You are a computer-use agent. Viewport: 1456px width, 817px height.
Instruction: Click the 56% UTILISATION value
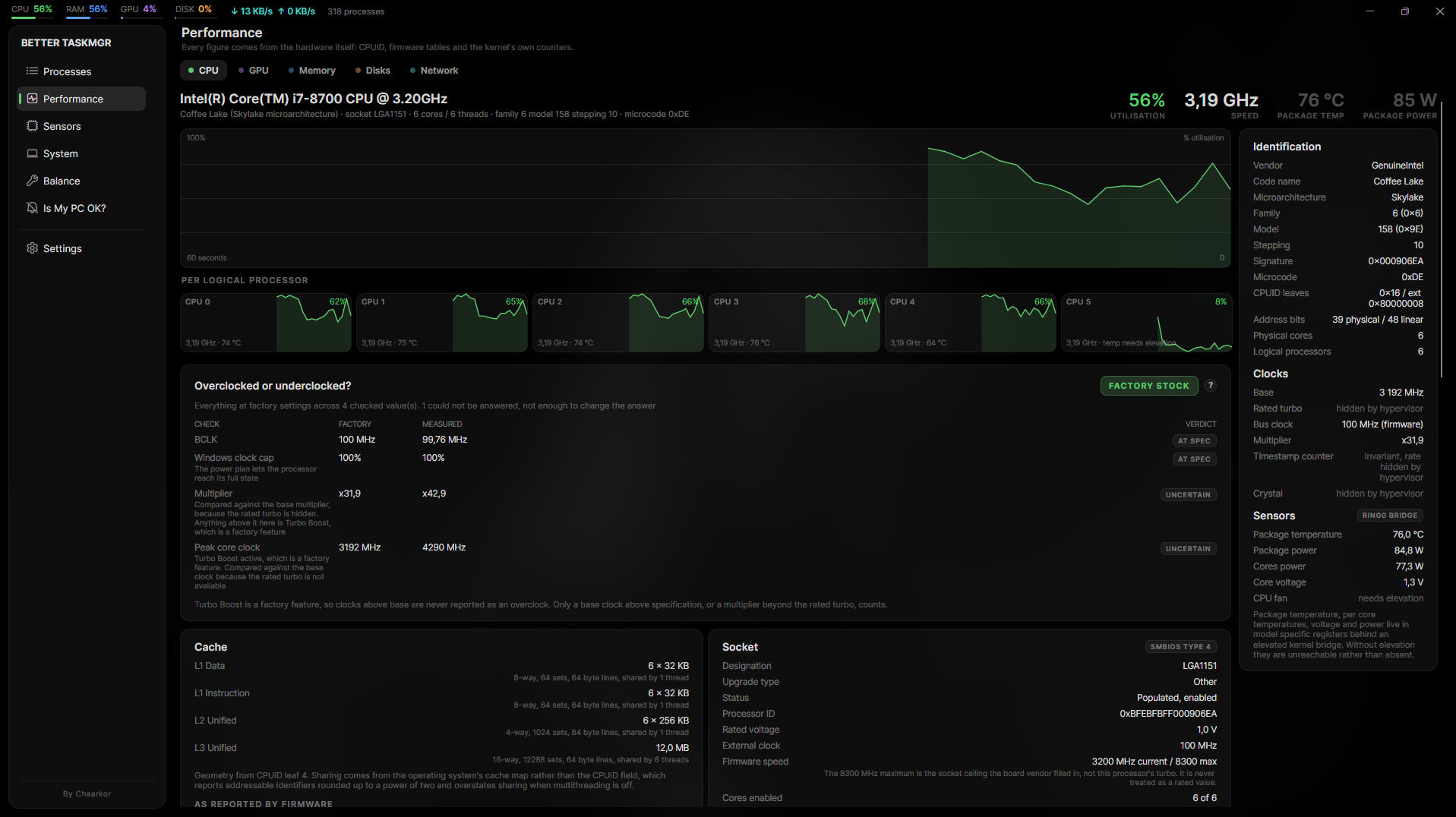point(1146,100)
